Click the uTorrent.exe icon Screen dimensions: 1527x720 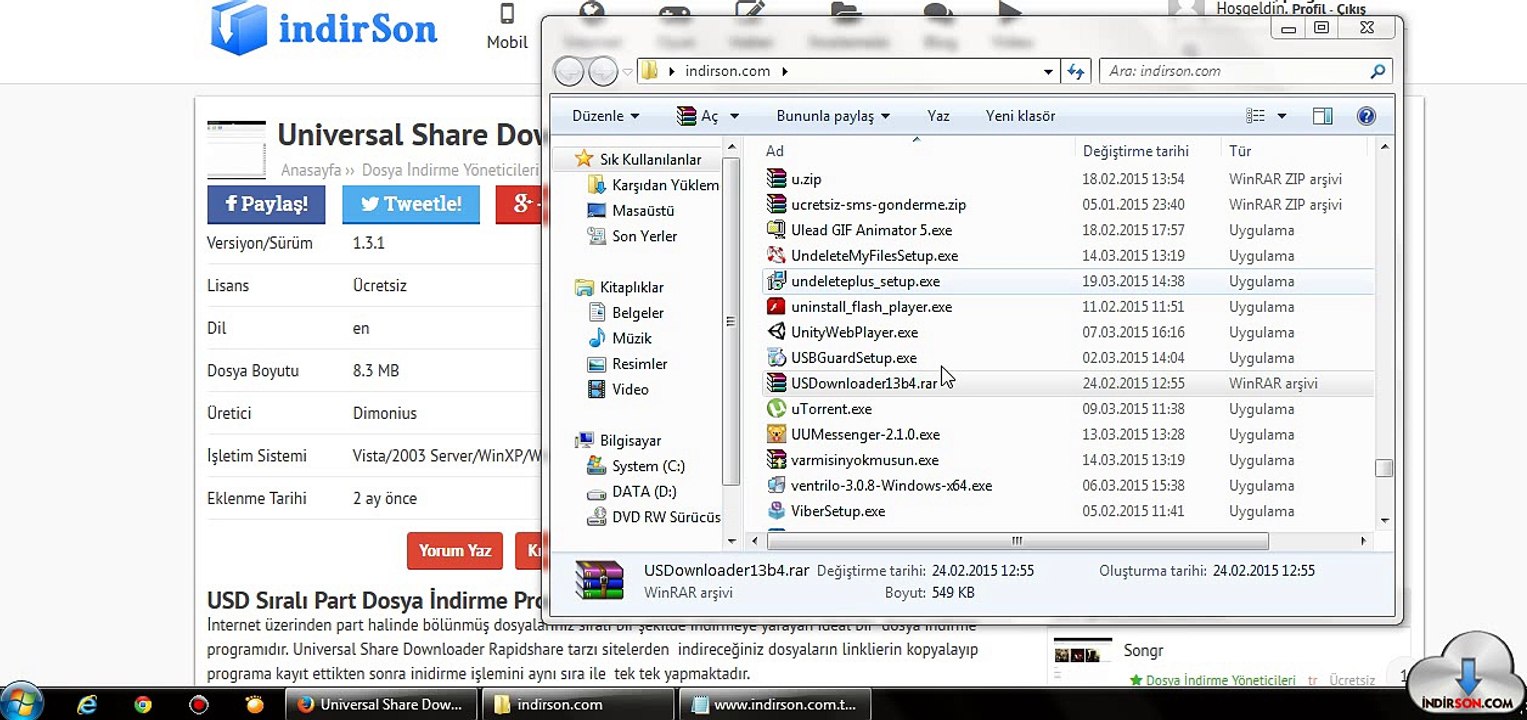pyautogui.click(x=776, y=409)
